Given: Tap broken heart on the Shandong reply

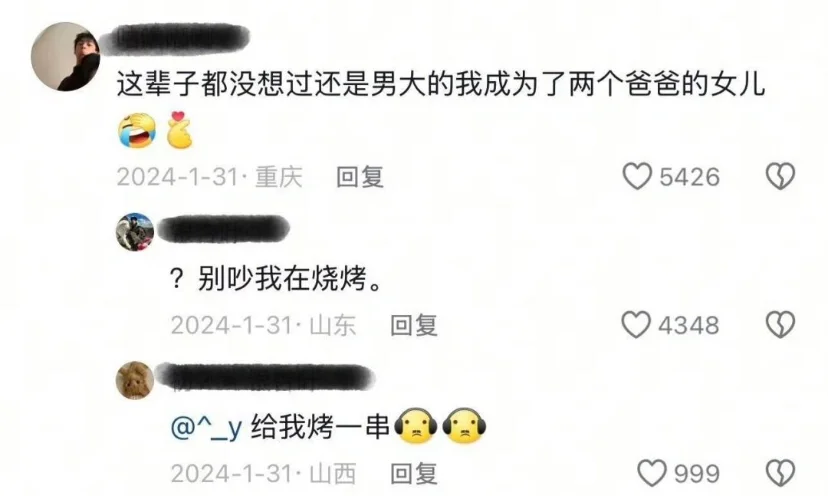Looking at the screenshot, I should pyautogui.click(x=780, y=324).
